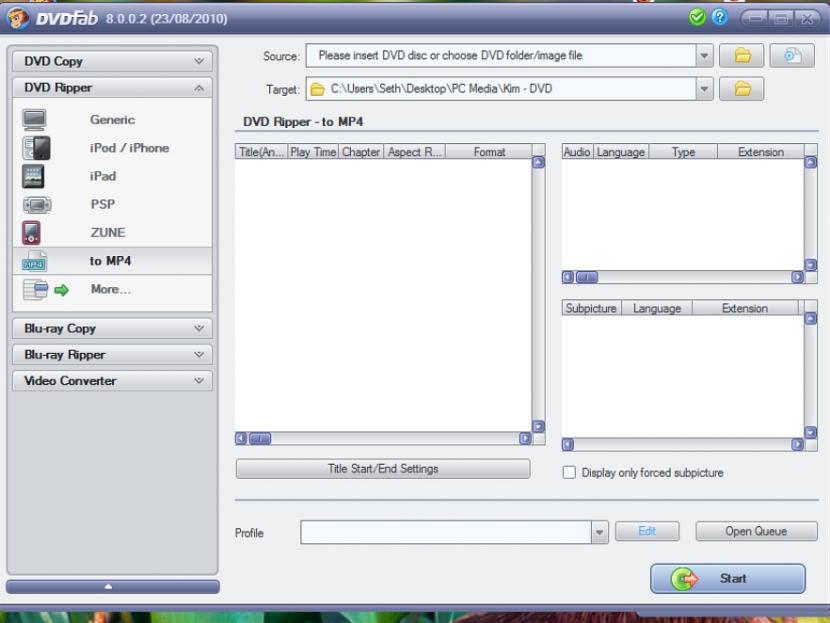Click the green checkmark status icon in title bar

tap(697, 17)
